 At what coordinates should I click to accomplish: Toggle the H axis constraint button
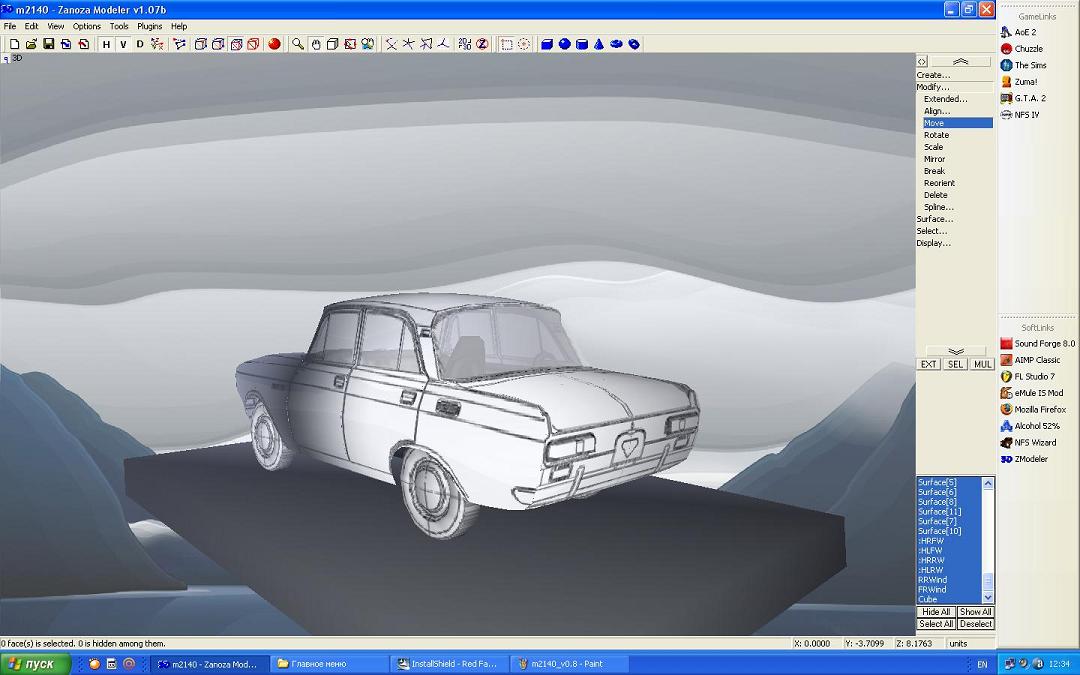click(107, 44)
